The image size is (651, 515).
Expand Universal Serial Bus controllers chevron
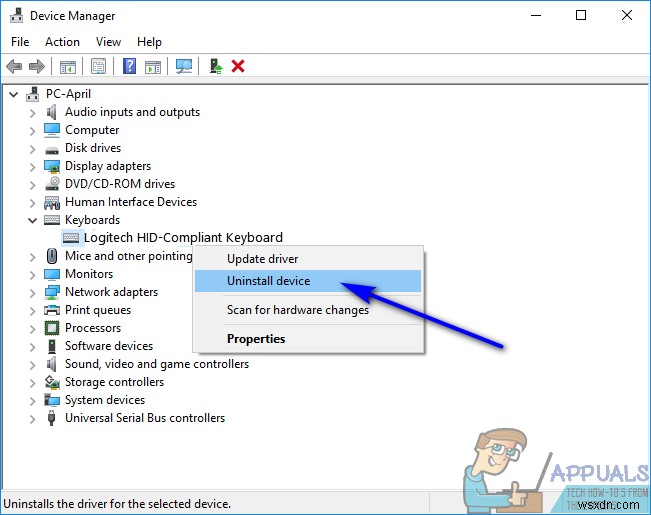(33, 419)
